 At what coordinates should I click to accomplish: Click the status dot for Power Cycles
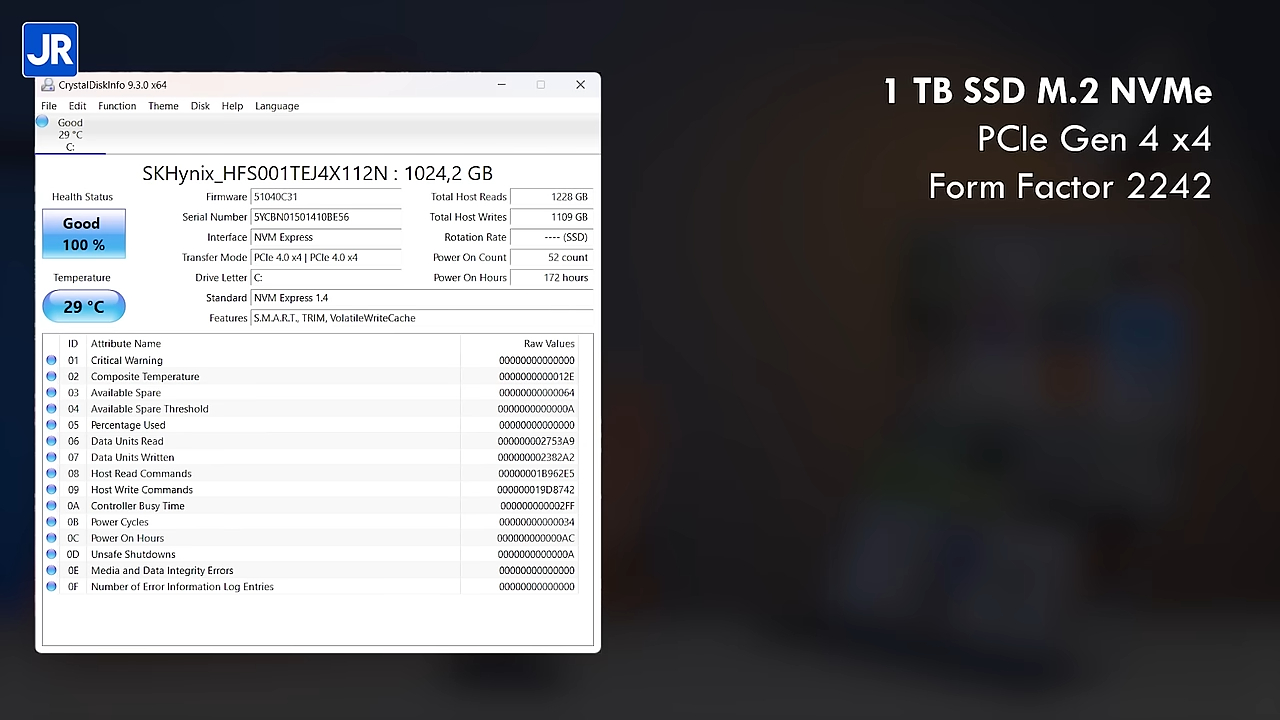coord(51,522)
